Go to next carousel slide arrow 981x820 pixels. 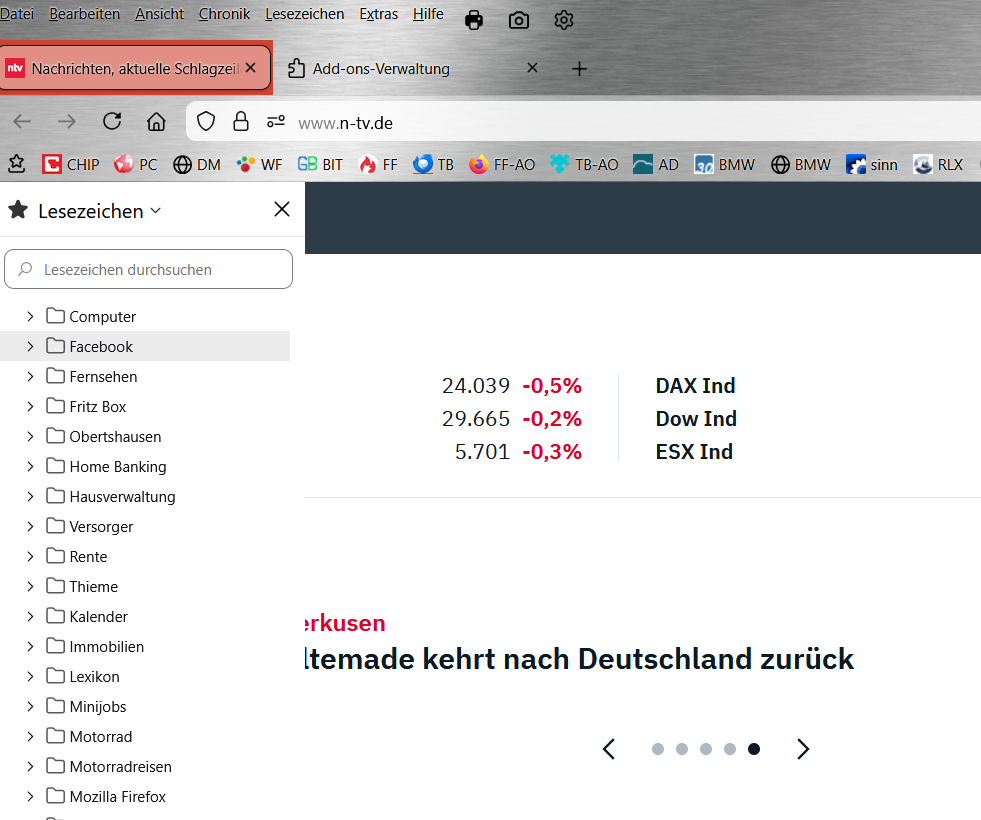(x=802, y=749)
